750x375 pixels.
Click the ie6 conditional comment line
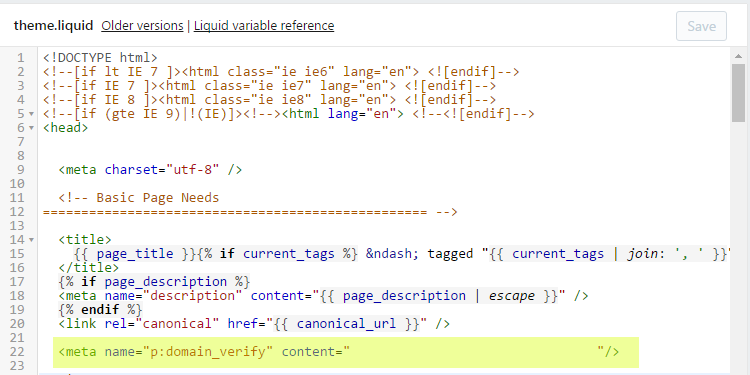point(281,72)
